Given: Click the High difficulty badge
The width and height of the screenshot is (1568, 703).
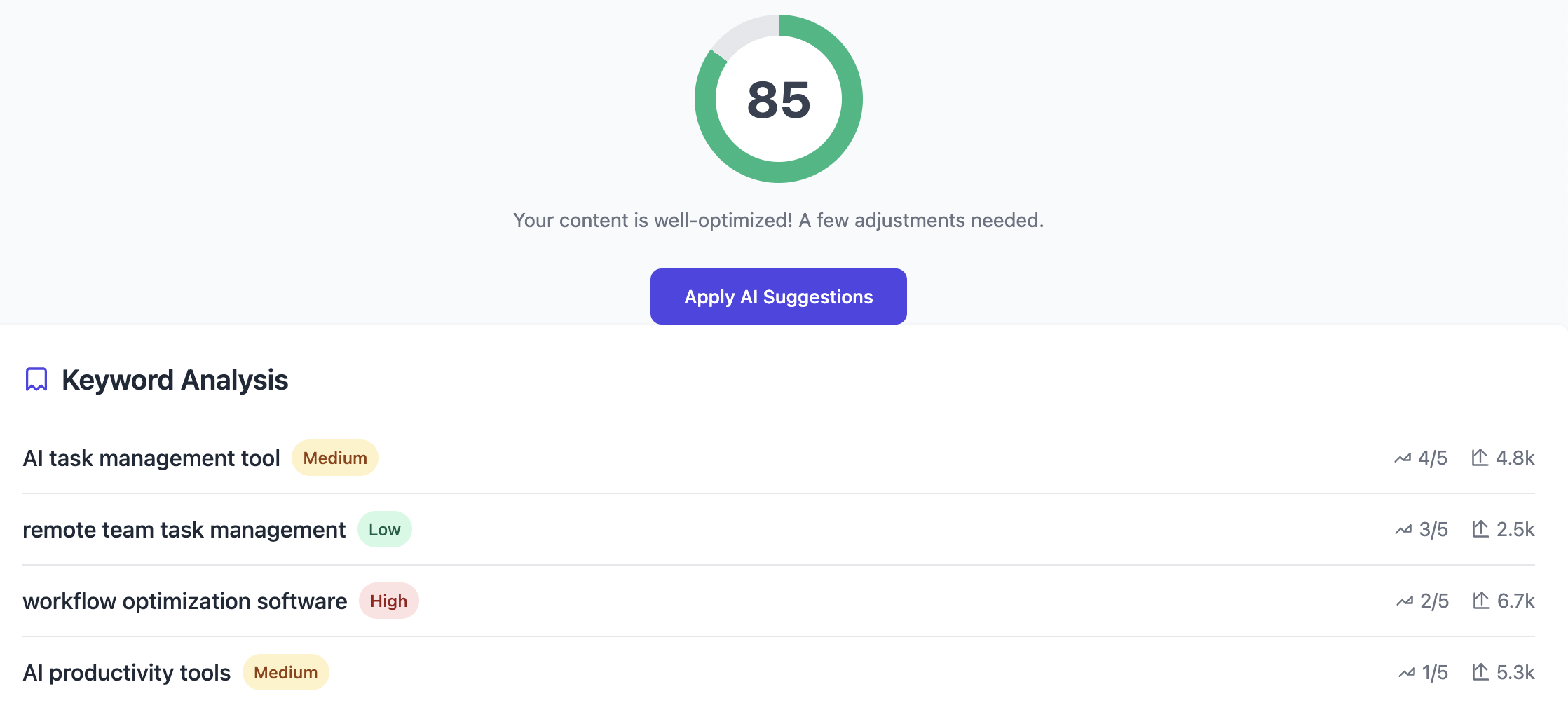Looking at the screenshot, I should pos(389,601).
